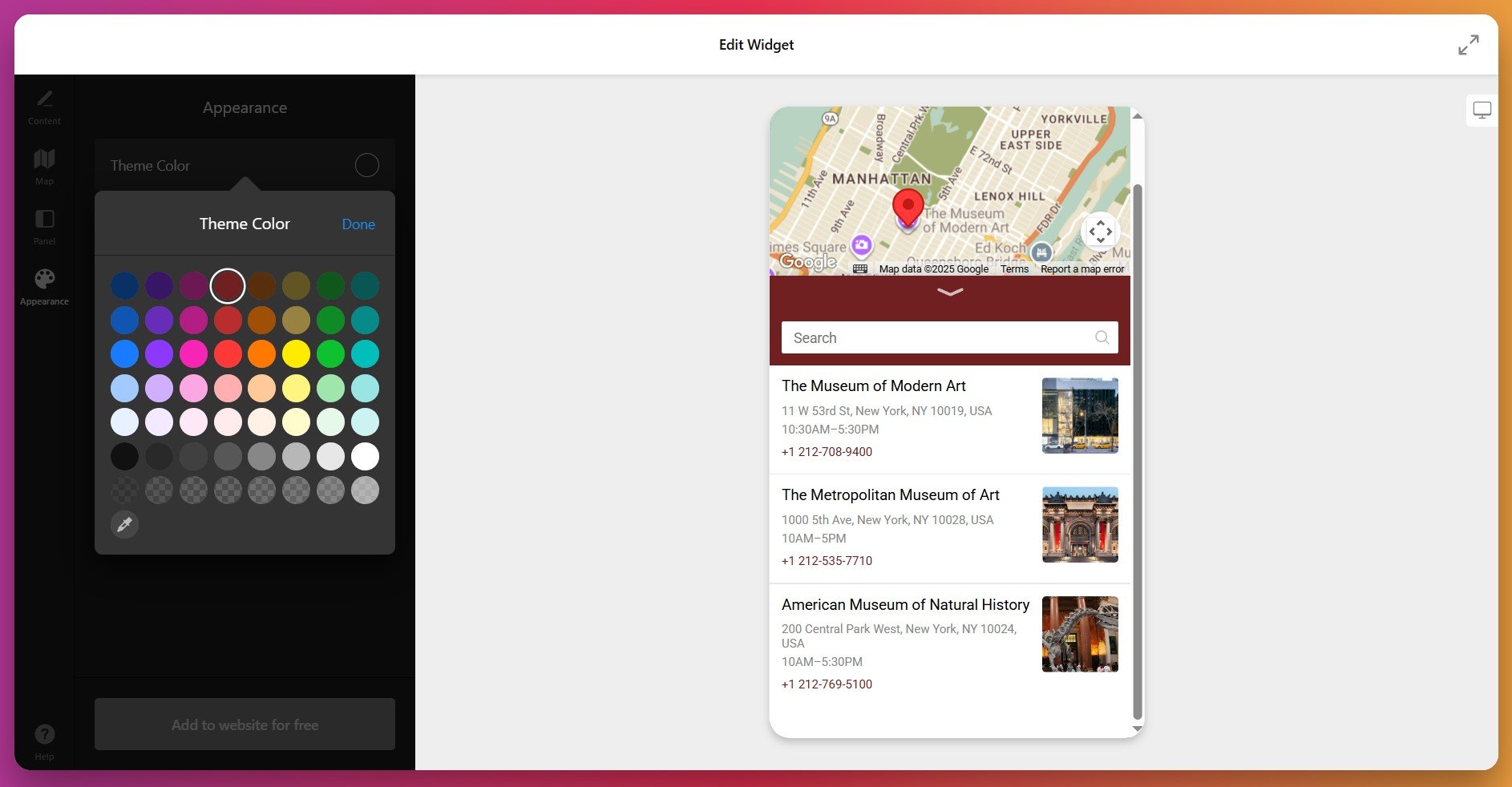Click Done in the Theme Color popup
Image resolution: width=1512 pixels, height=787 pixels.
click(358, 224)
